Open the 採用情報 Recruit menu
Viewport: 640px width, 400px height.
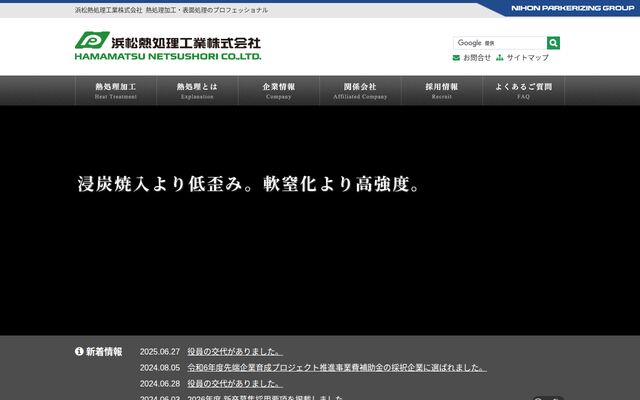click(x=442, y=91)
